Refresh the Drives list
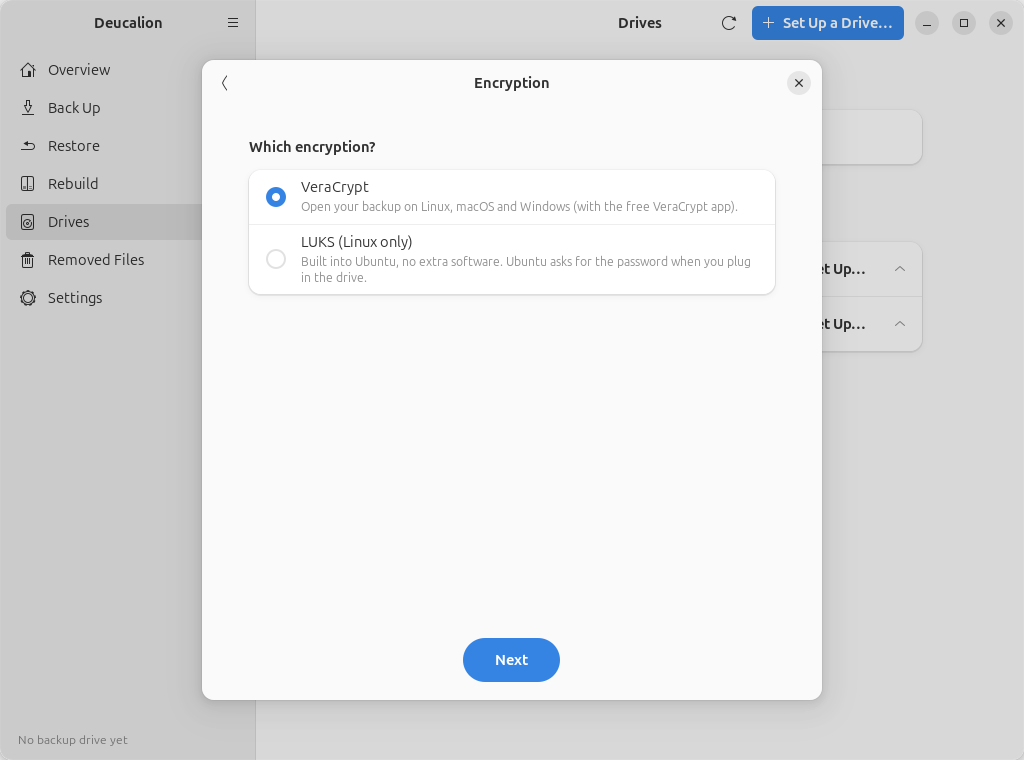Screen dimensions: 1024x760 (x=729, y=23)
